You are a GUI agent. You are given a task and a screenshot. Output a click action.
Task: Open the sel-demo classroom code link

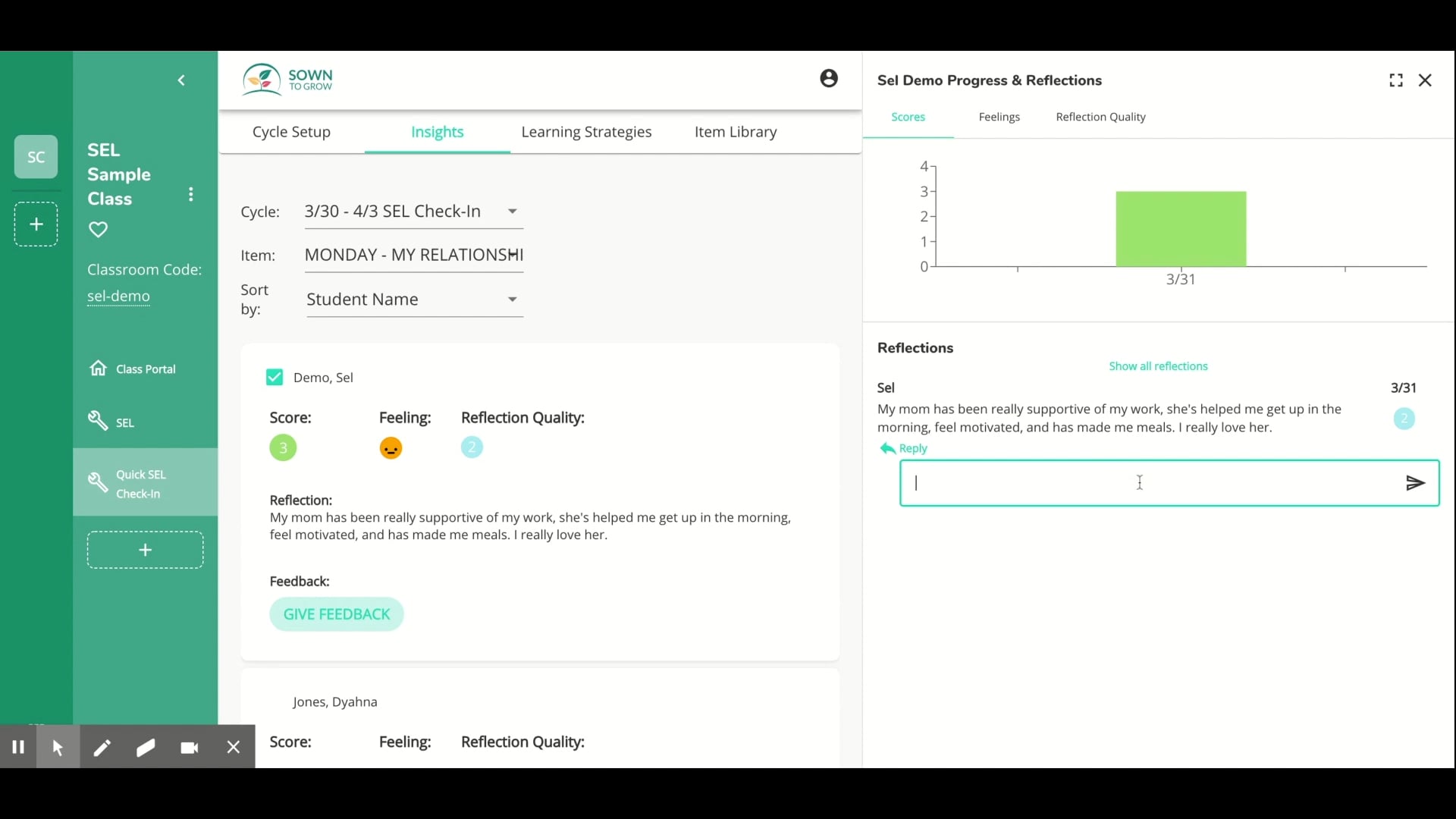119,297
